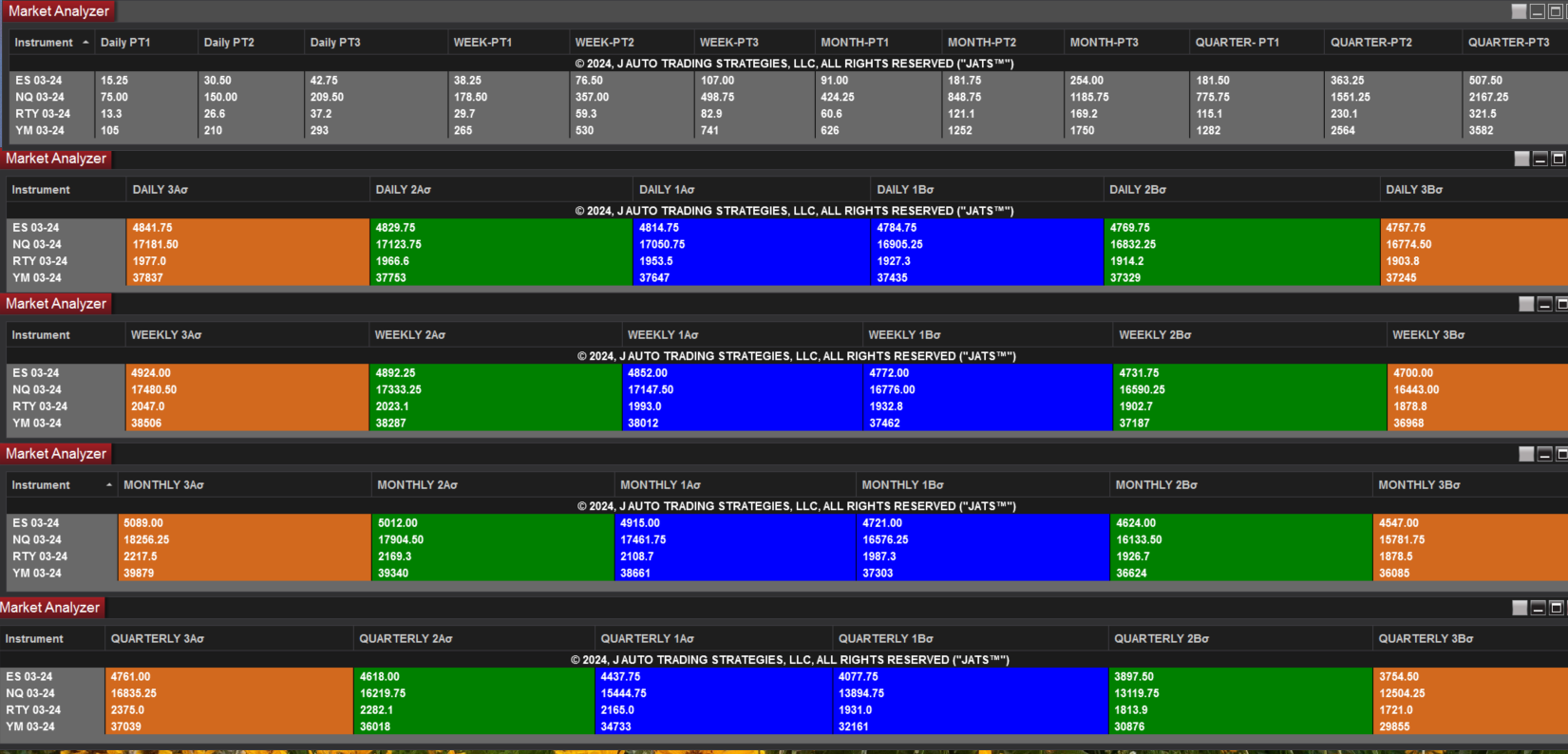Viewport: 1568px width, 754px height.
Task: Click the QUARTERLY 3Bσ column header
Action: [1469, 639]
